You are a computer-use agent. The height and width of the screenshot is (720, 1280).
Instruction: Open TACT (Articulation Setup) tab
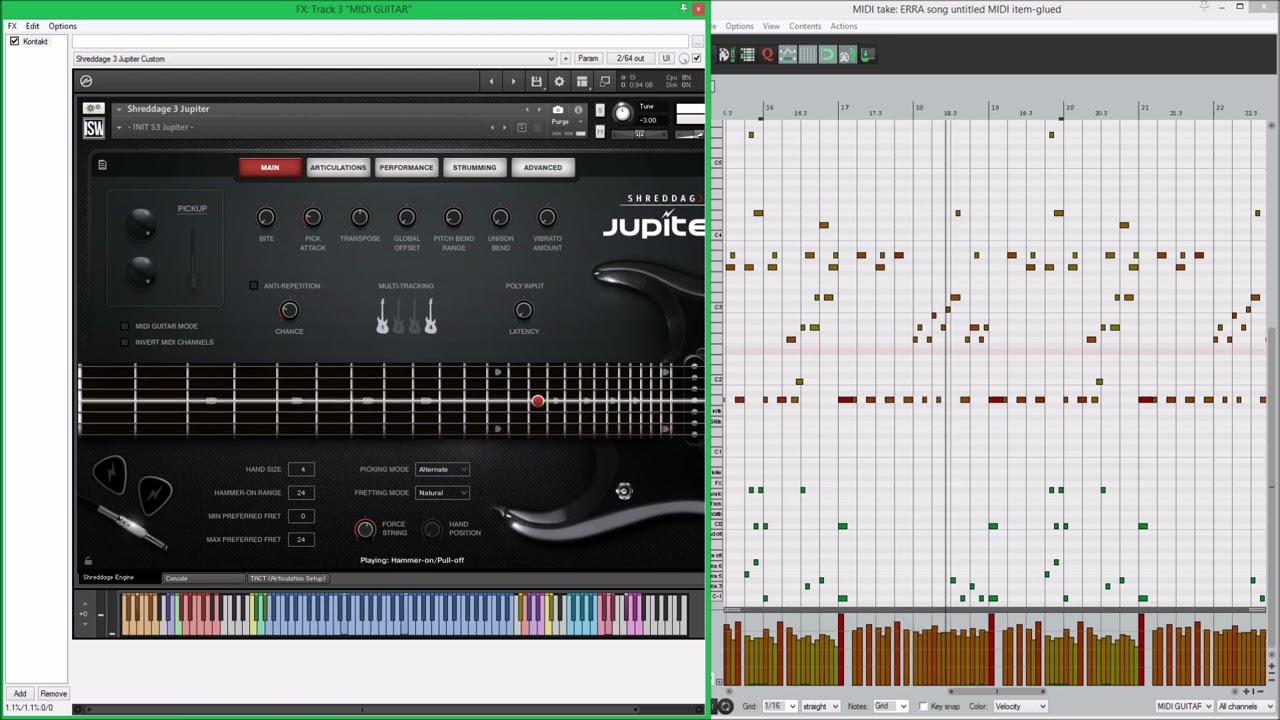(x=288, y=578)
